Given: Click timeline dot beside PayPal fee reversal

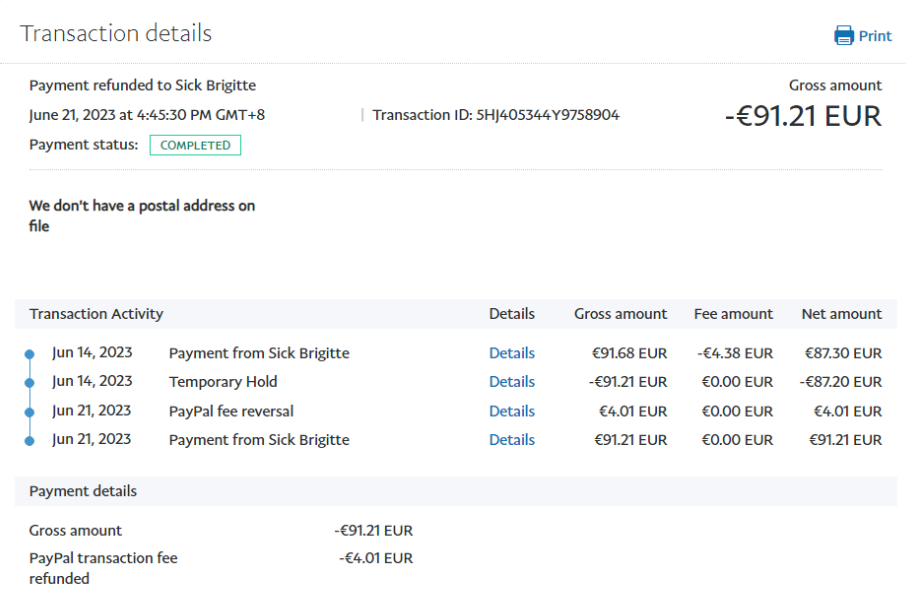Looking at the screenshot, I should (29, 411).
